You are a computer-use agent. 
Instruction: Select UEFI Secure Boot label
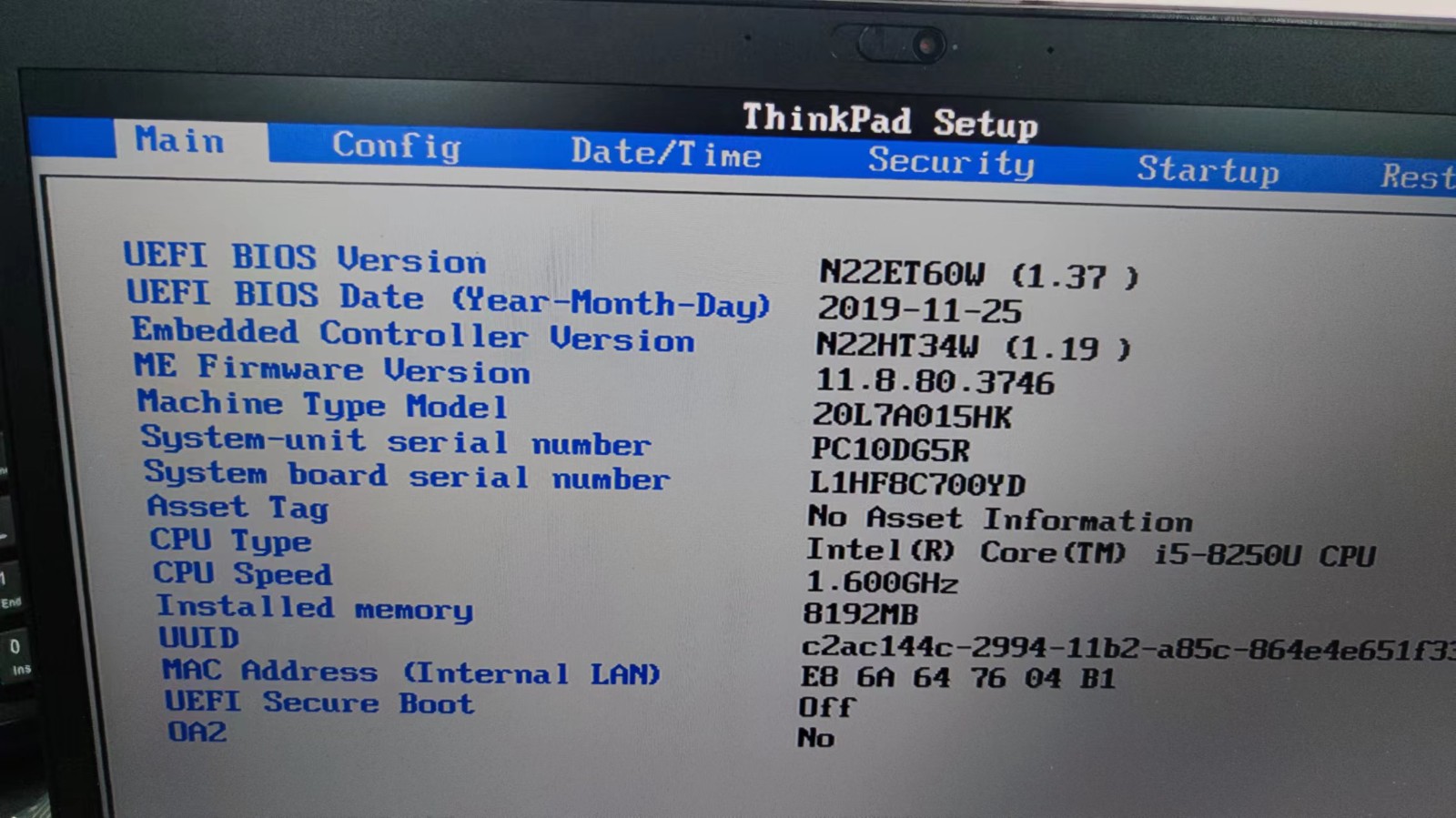click(319, 702)
